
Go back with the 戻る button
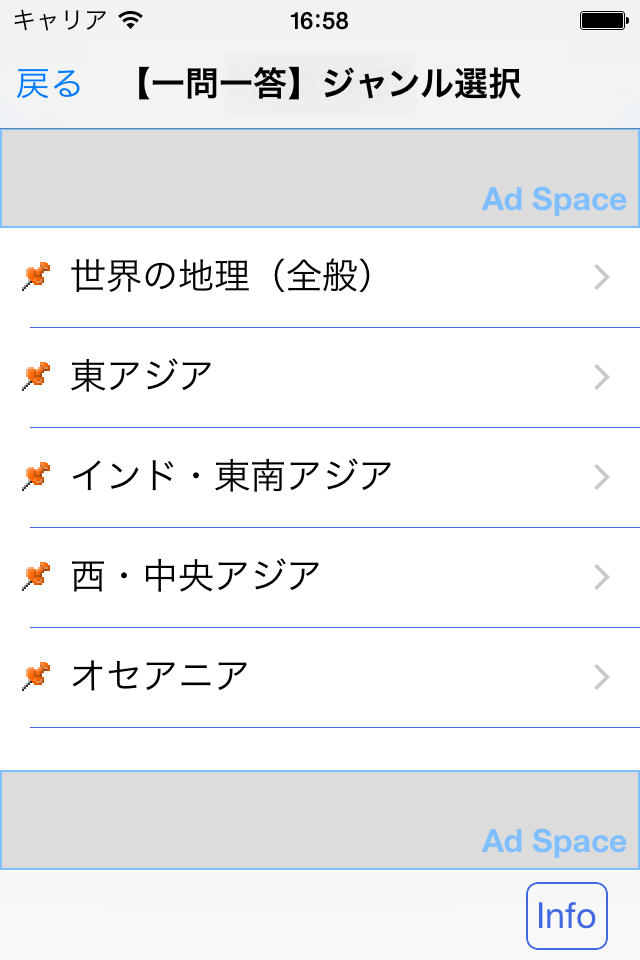click(49, 85)
